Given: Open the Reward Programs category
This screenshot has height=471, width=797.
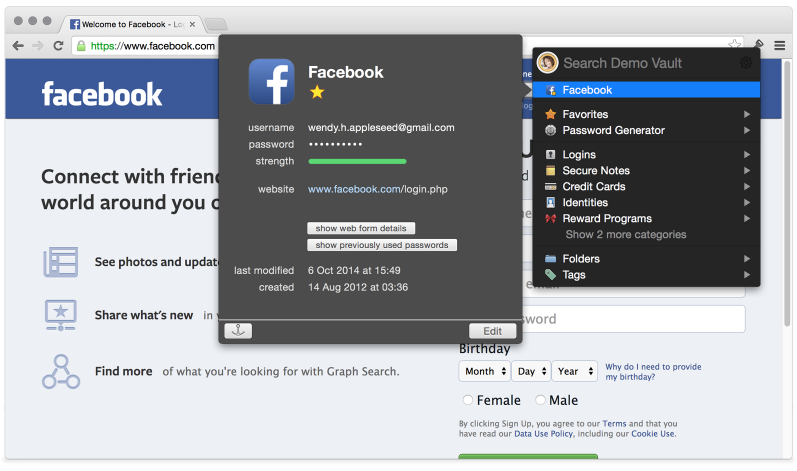Looking at the screenshot, I should point(646,218).
